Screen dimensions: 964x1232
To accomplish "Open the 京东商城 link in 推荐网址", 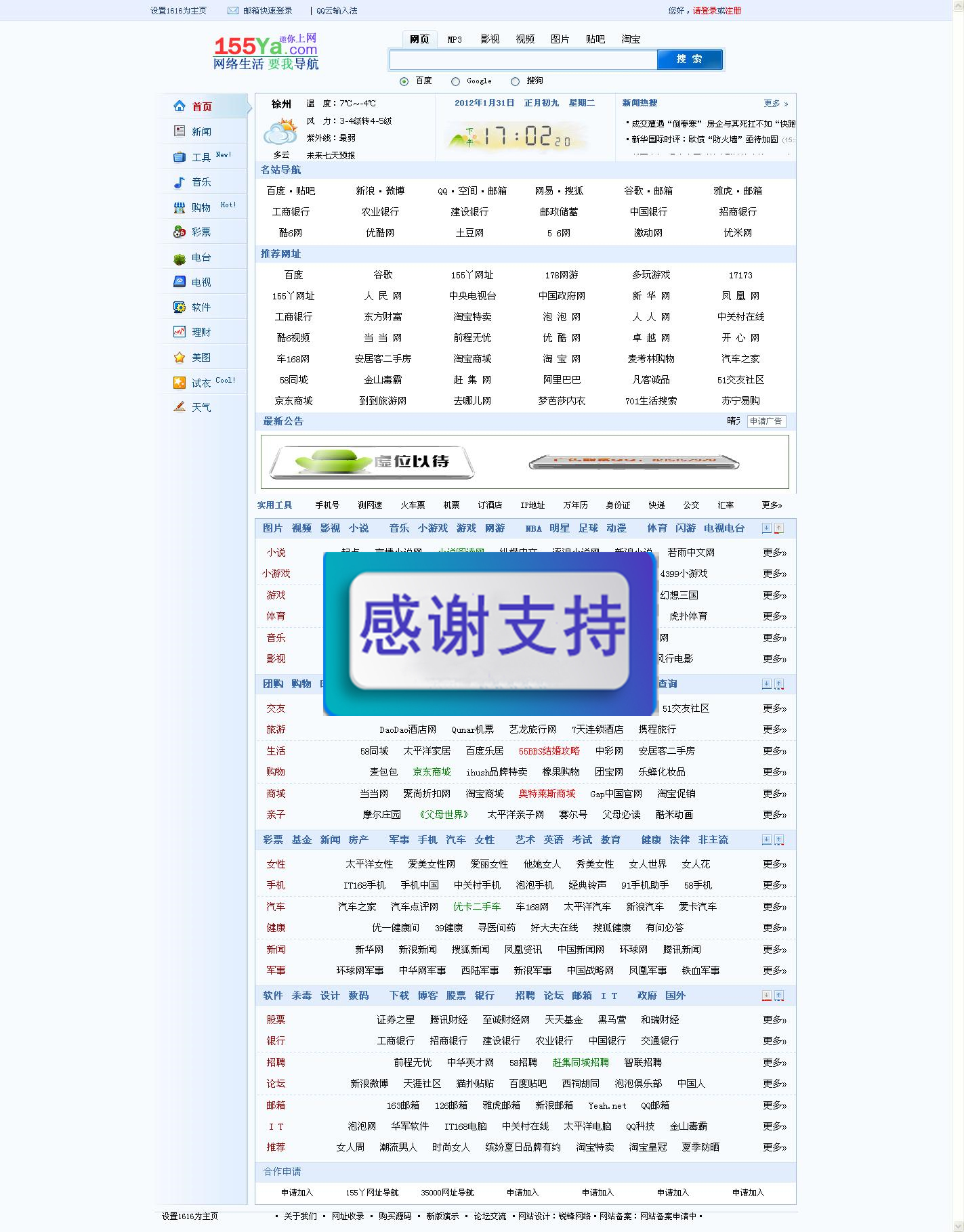I will pyautogui.click(x=293, y=401).
